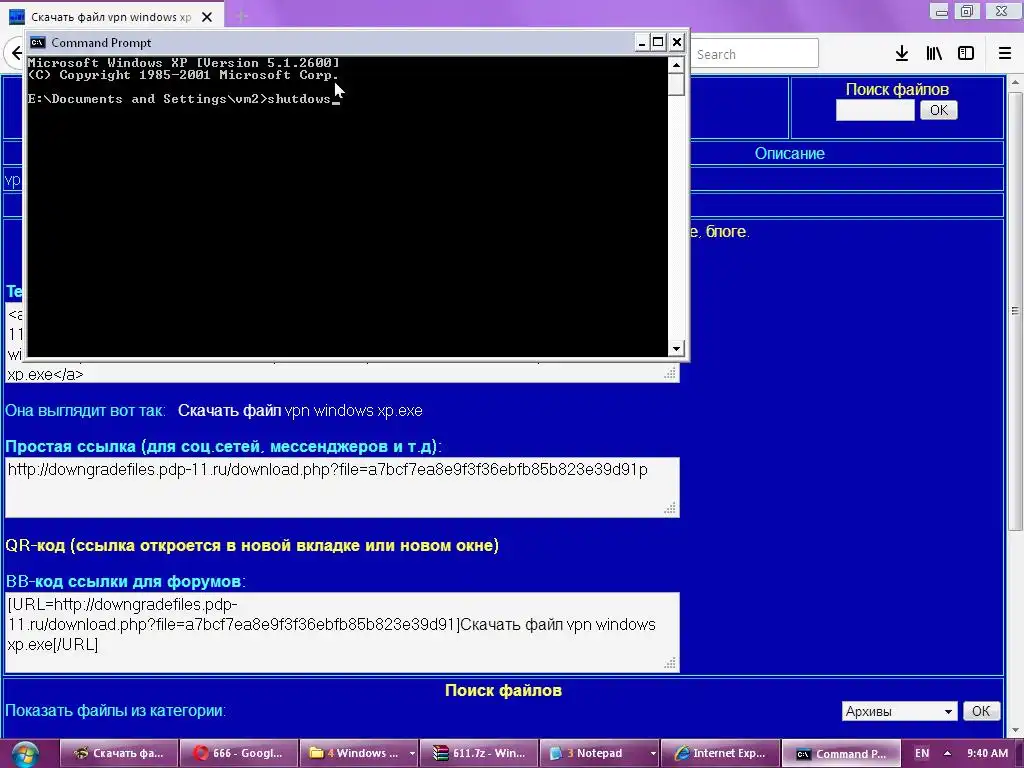
Task: Switch to 3 Notepad taskbar group
Action: coord(594,753)
